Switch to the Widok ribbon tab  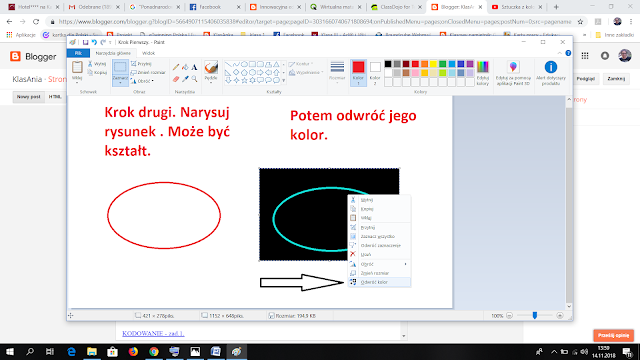click(x=149, y=53)
